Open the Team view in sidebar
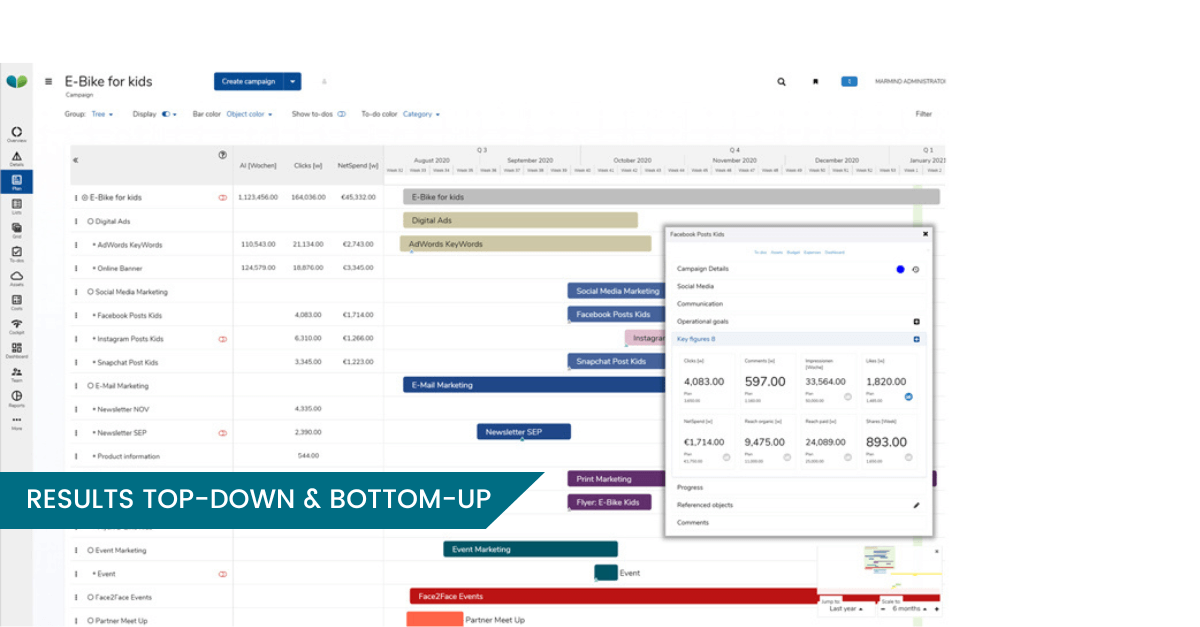 [17, 373]
